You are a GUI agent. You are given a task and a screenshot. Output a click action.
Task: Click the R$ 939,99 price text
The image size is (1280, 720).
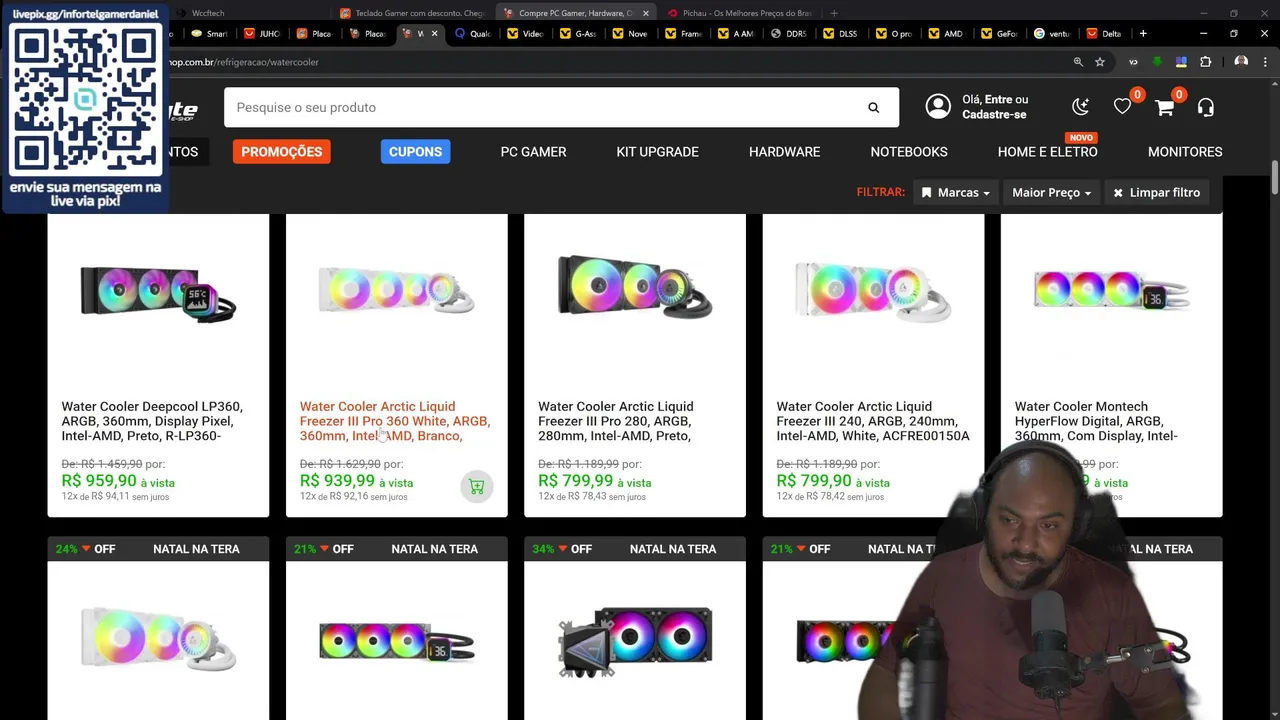337,481
